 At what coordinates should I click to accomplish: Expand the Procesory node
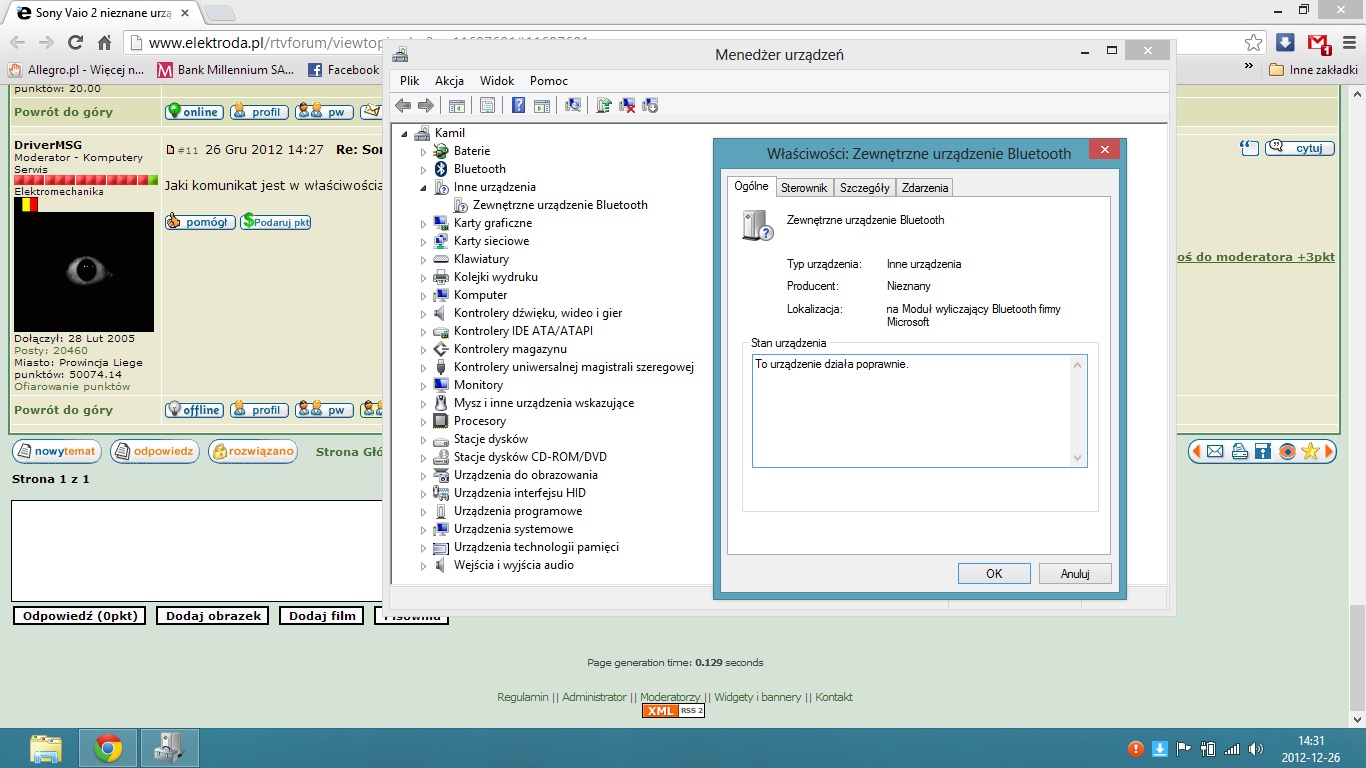coord(423,421)
